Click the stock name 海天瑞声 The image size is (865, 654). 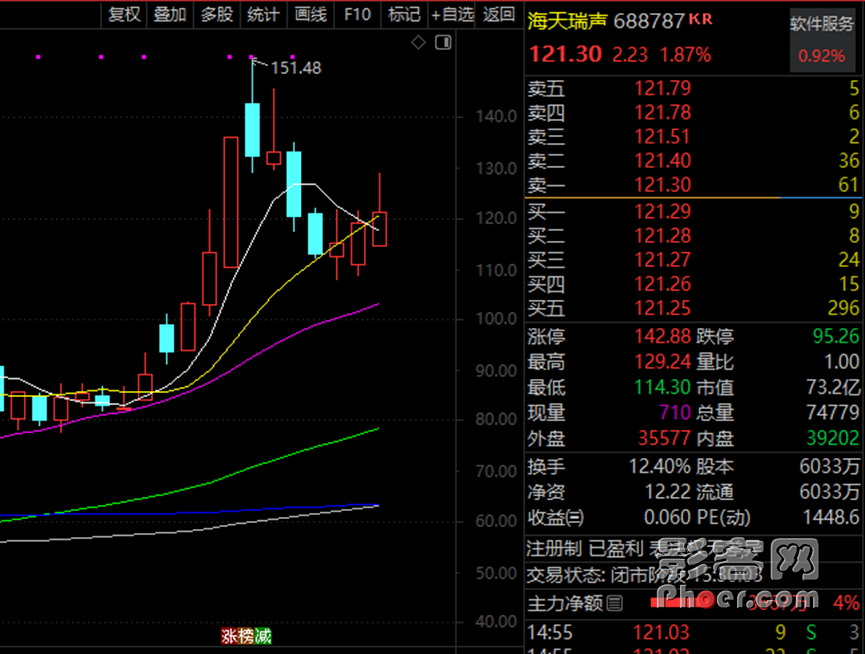pyautogui.click(x=567, y=22)
